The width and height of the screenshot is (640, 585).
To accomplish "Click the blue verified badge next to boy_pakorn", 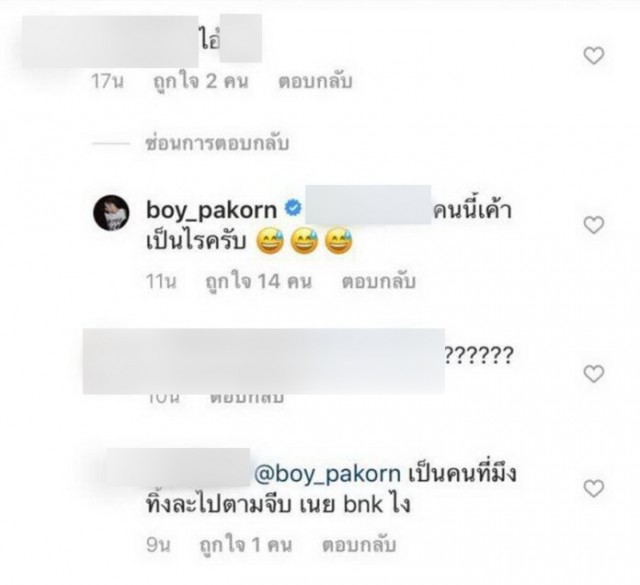I will click(x=293, y=209).
